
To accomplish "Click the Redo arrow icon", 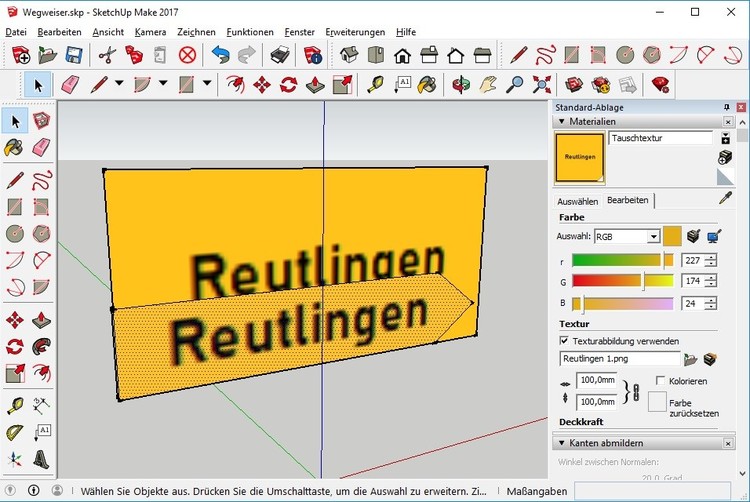I will click(246, 55).
